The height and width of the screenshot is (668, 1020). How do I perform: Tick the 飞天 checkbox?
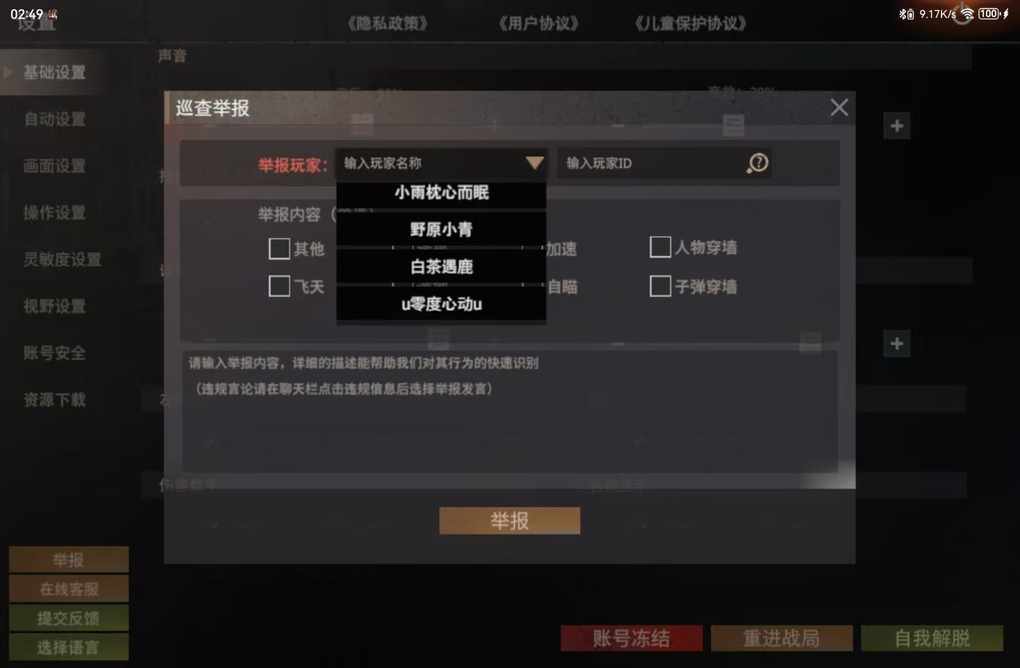[279, 286]
